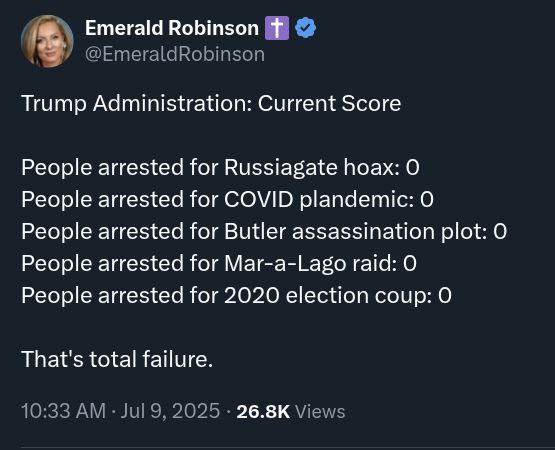
Task: Open Emerald Robinson's profile avatar photo
Action: (x=47, y=41)
